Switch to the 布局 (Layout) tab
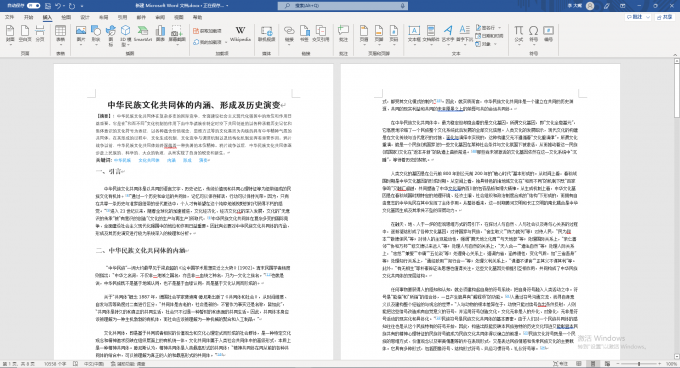Image resolution: width=680 pixels, height=368 pixels. 104,17
